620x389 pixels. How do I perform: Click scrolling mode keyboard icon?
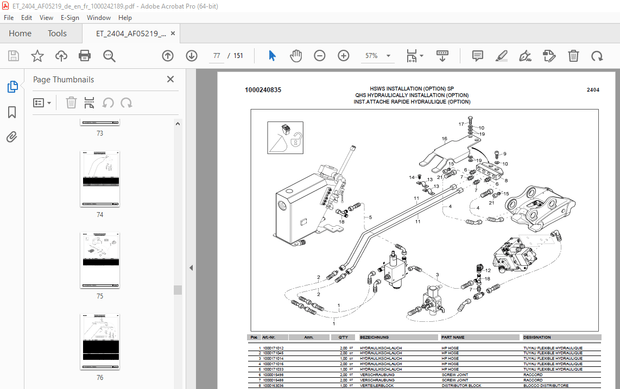442,56
